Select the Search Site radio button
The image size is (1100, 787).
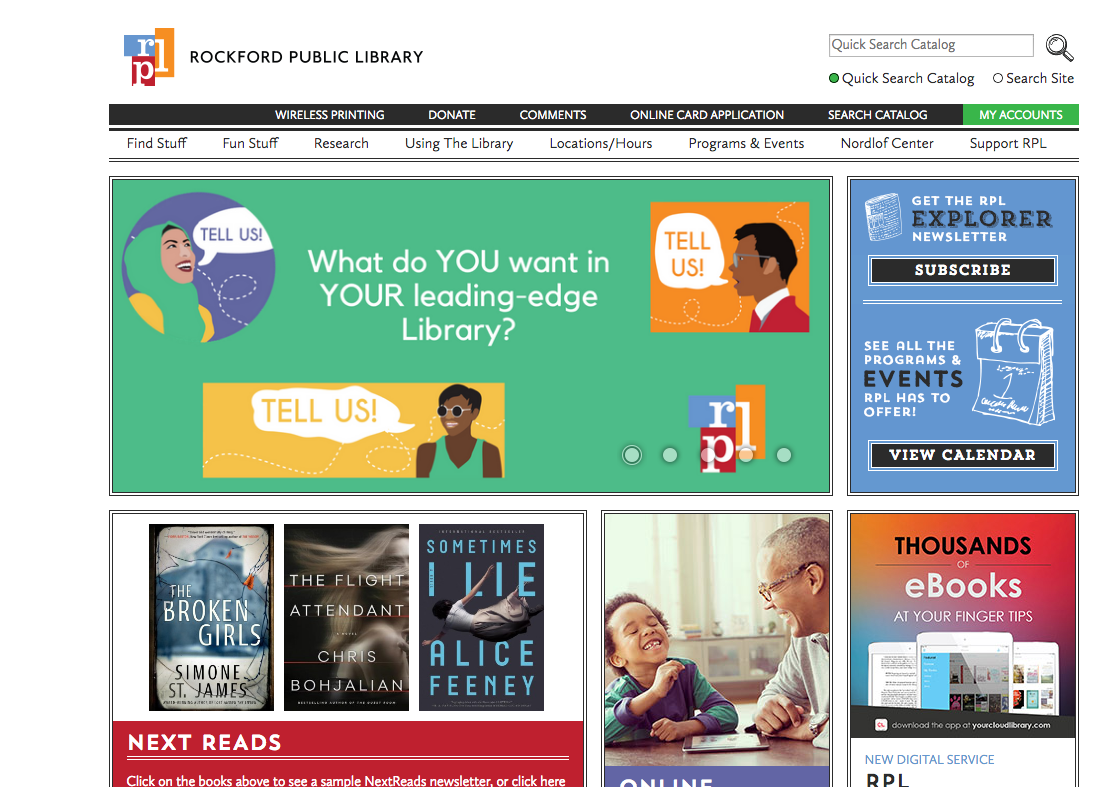[x=998, y=78]
